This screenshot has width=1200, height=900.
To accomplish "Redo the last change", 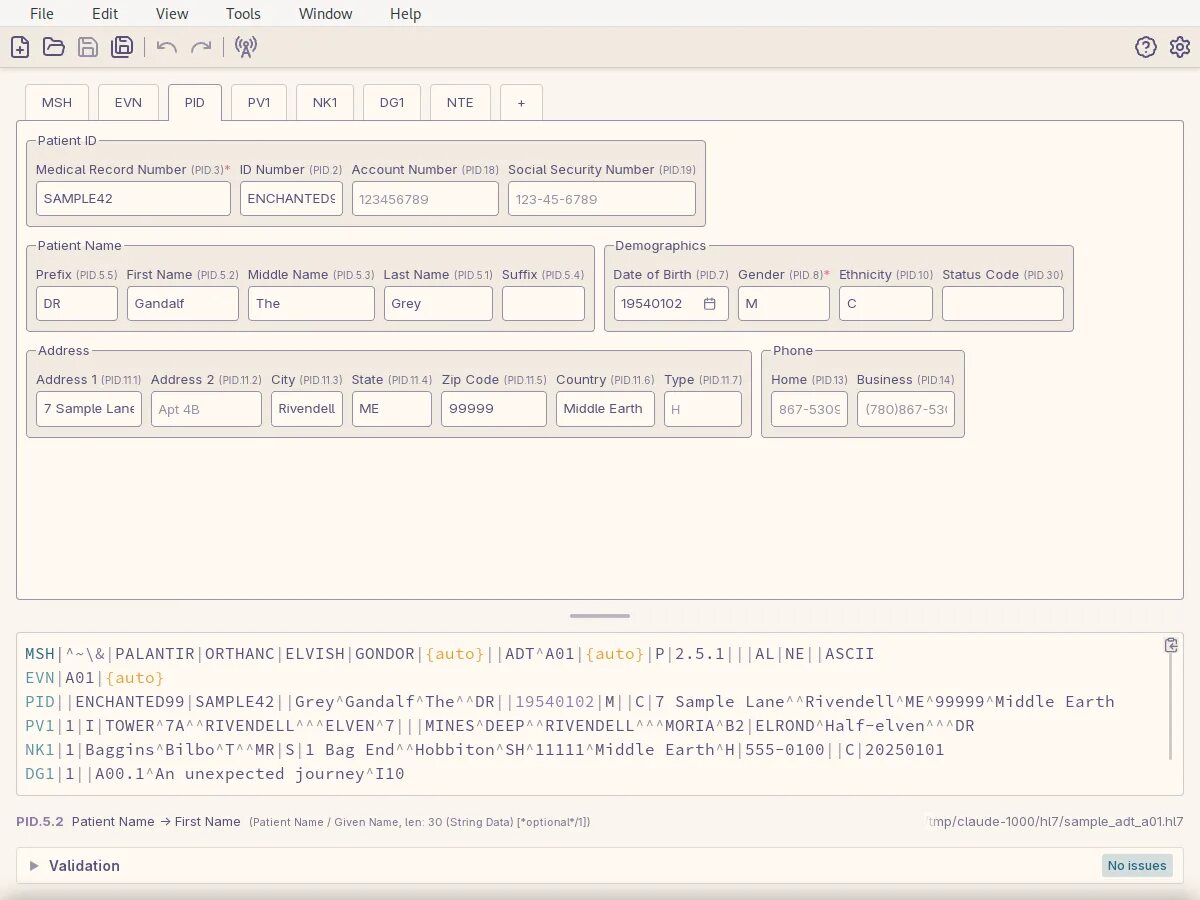I will [201, 47].
